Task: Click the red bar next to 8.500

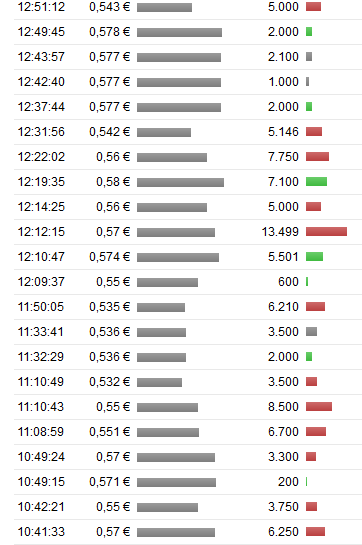Action: tap(319, 406)
